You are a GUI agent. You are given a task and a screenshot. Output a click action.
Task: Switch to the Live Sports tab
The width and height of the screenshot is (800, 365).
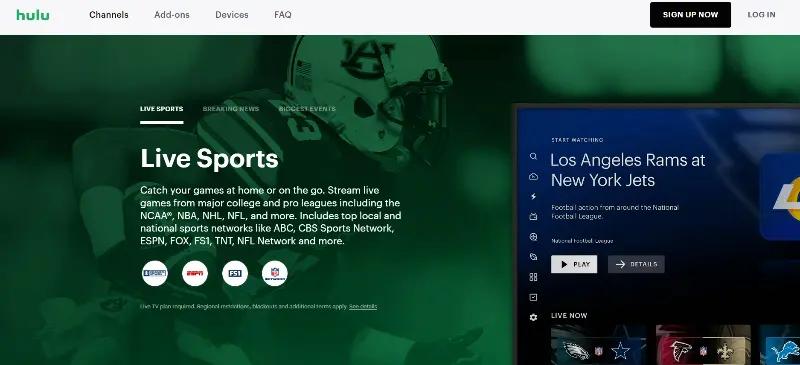coord(162,109)
